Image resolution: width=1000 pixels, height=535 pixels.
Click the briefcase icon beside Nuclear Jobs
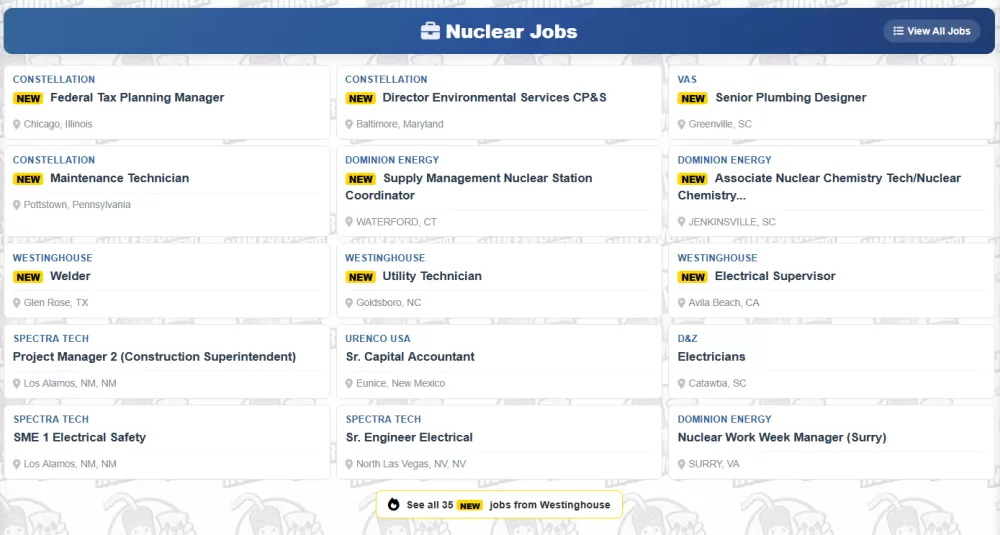[x=430, y=31]
